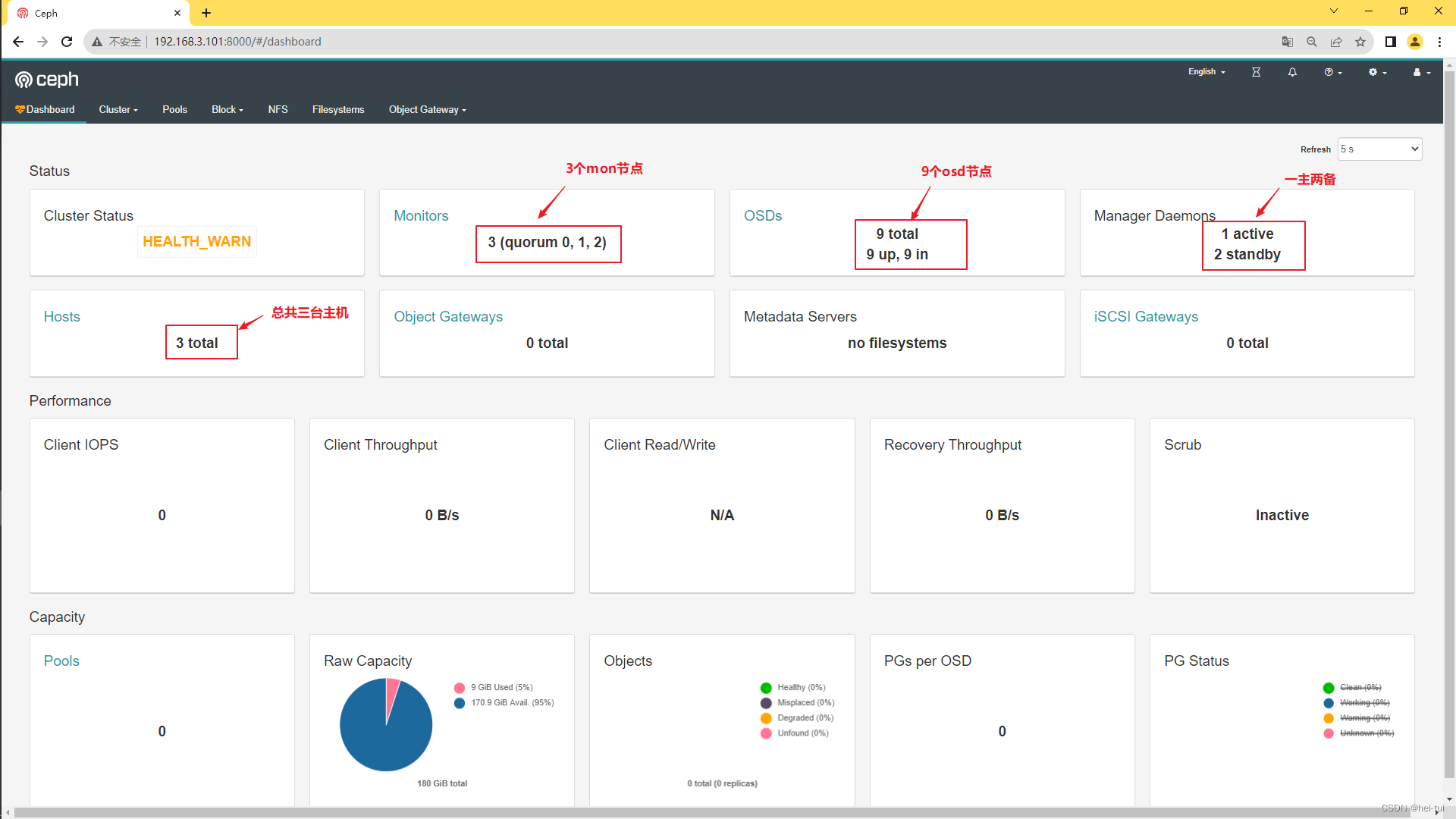Open the OSDs link
Screen dimensions: 1456x819
[x=762, y=216]
